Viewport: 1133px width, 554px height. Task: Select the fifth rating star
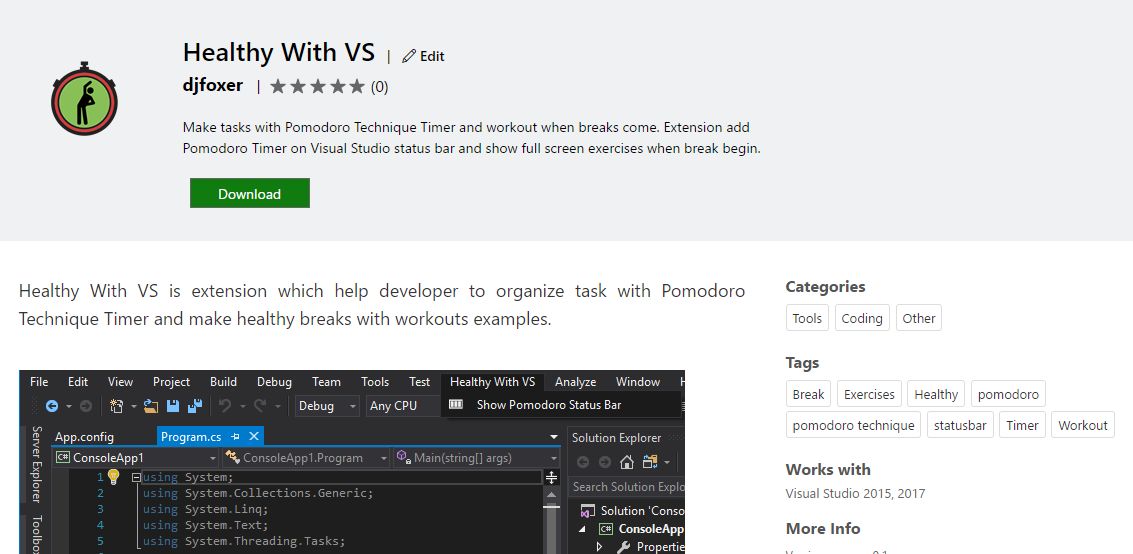(357, 87)
